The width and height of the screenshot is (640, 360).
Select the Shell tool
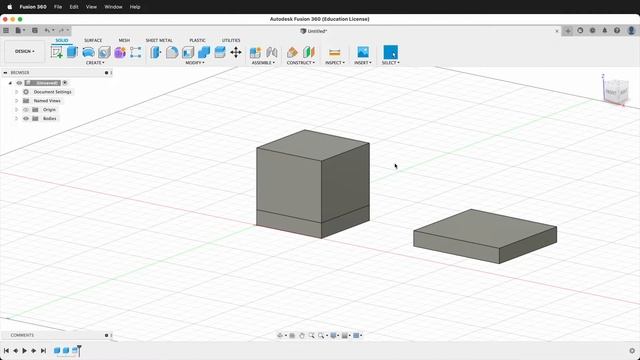coord(188,52)
